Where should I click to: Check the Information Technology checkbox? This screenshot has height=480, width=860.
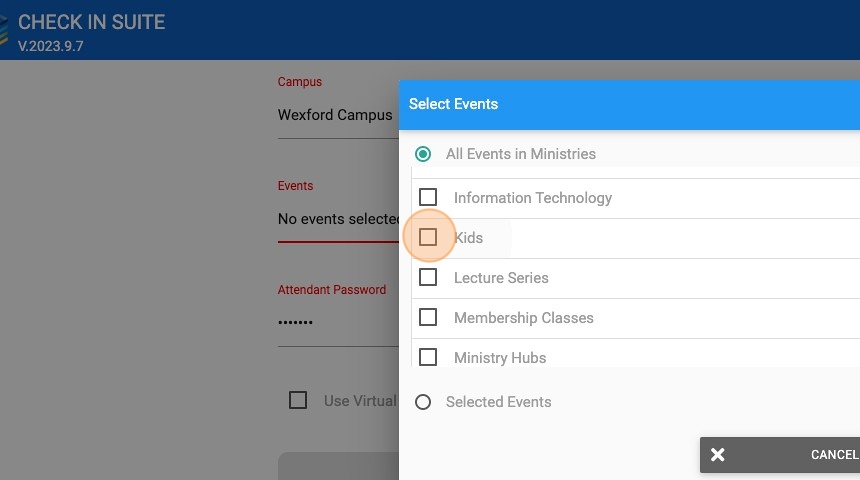click(428, 197)
